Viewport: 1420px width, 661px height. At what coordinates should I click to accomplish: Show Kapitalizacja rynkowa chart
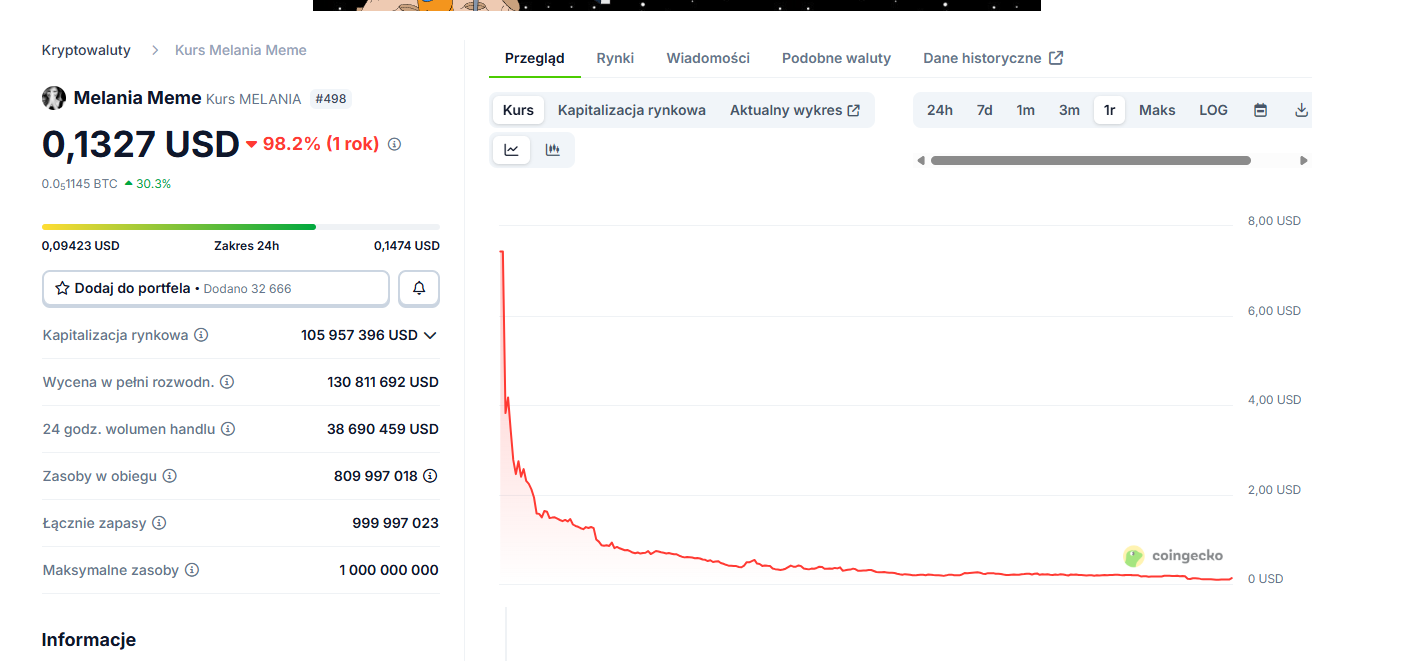(631, 110)
